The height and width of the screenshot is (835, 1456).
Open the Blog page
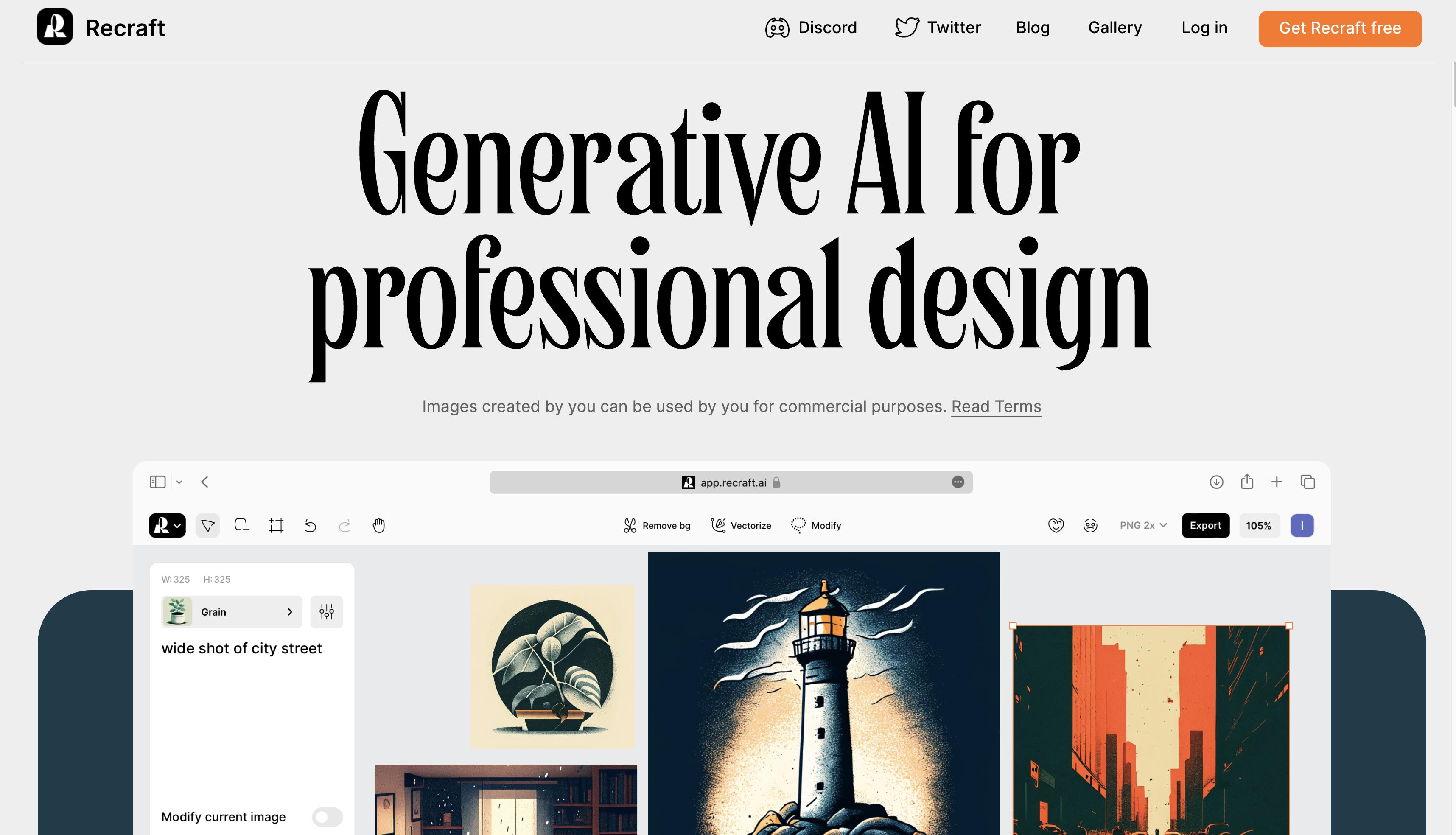[1032, 28]
